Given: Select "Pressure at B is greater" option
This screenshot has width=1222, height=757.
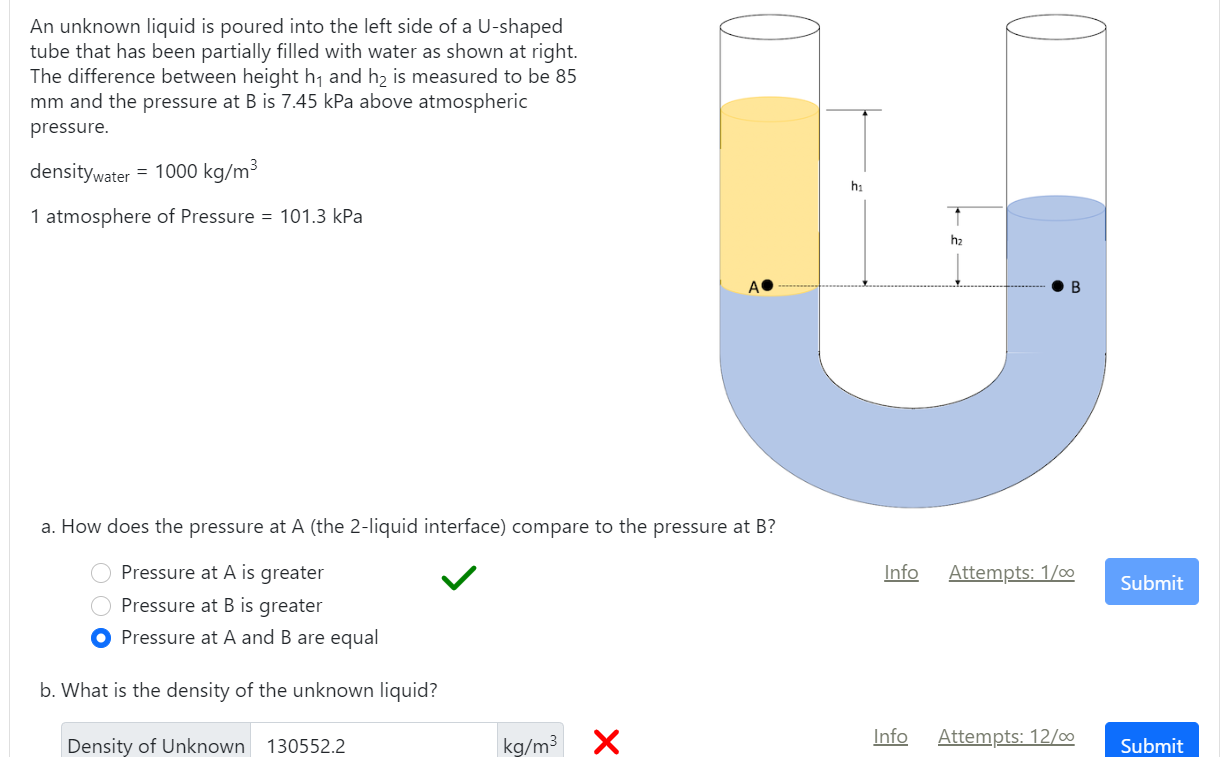Looking at the screenshot, I should 101,605.
